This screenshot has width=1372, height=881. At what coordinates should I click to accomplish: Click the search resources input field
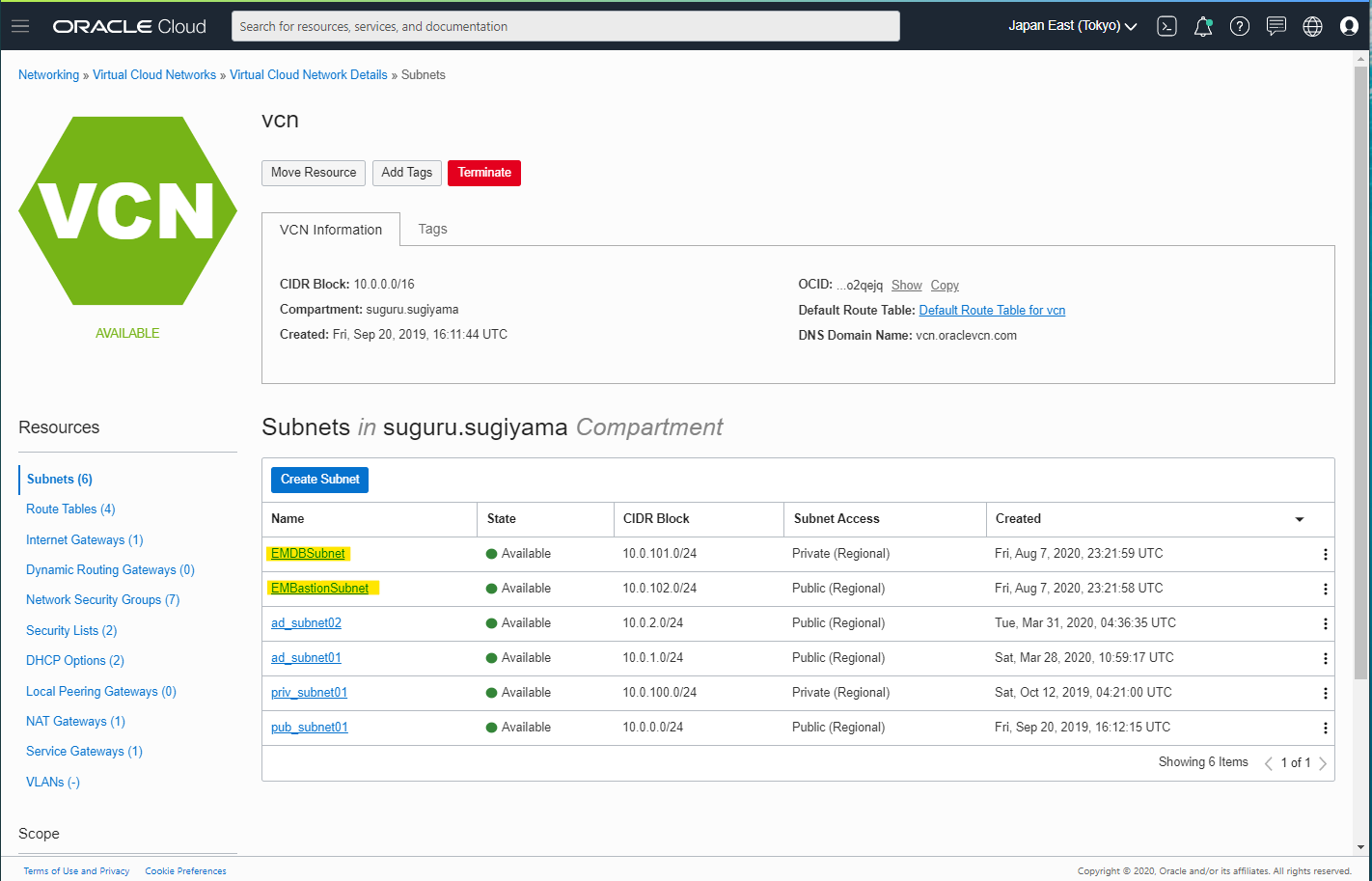click(565, 26)
